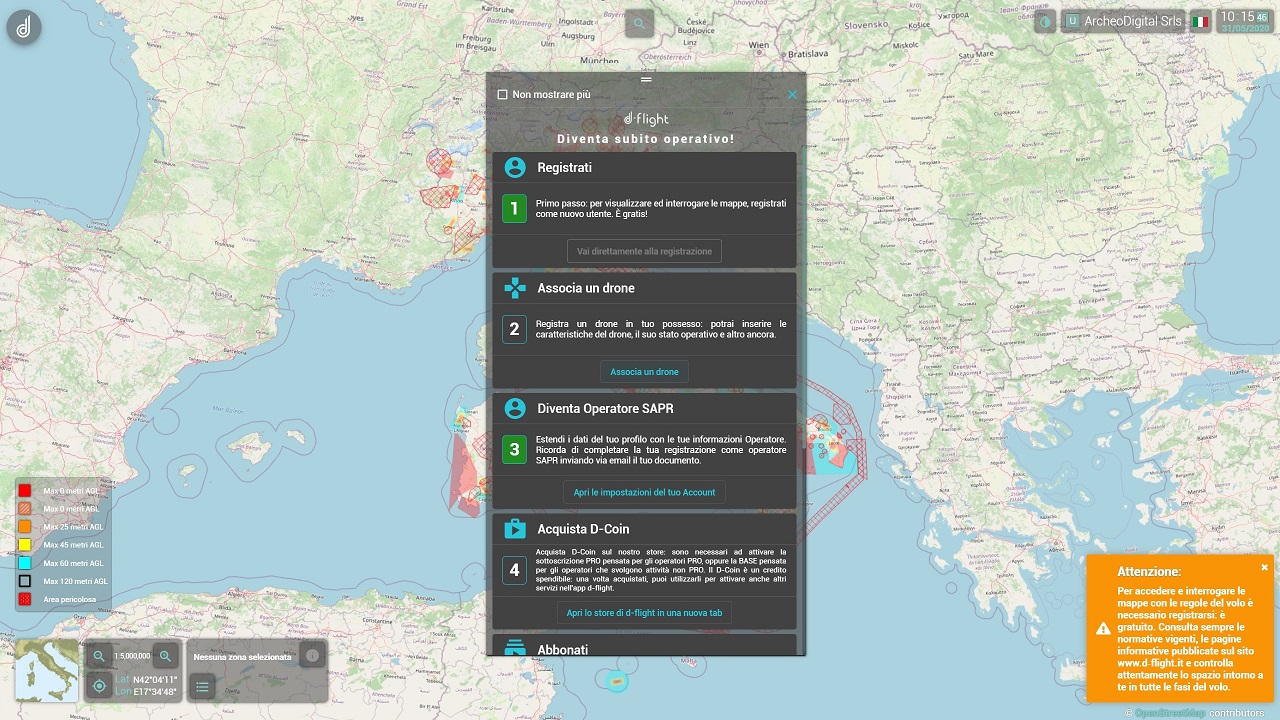This screenshot has height=720, width=1280.
Task: Toggle the red 'Max 0 metri AGL' layer
Action: (x=25, y=490)
